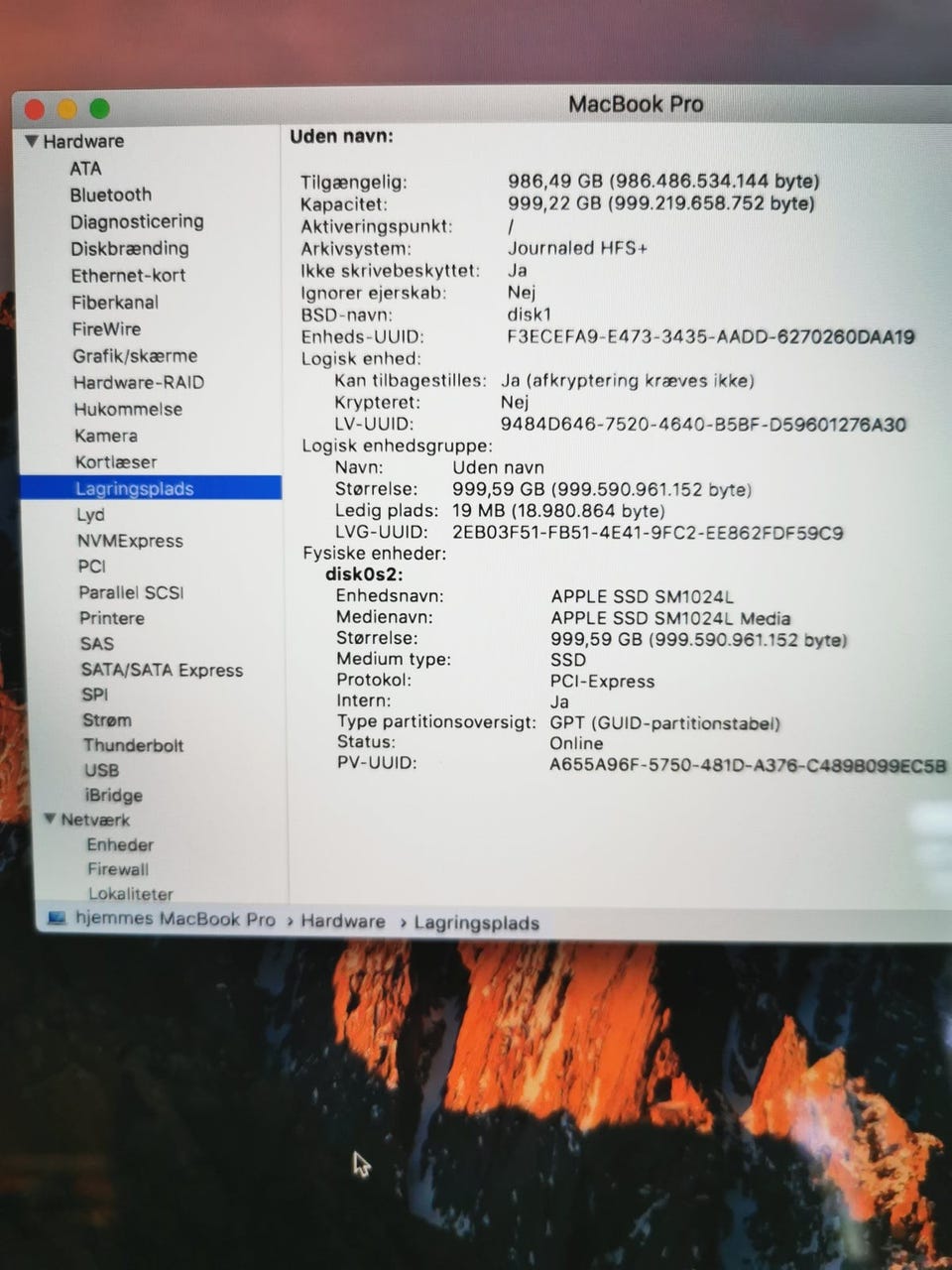Select Kortlæser entry
This screenshot has height=1270, width=952.
click(115, 462)
